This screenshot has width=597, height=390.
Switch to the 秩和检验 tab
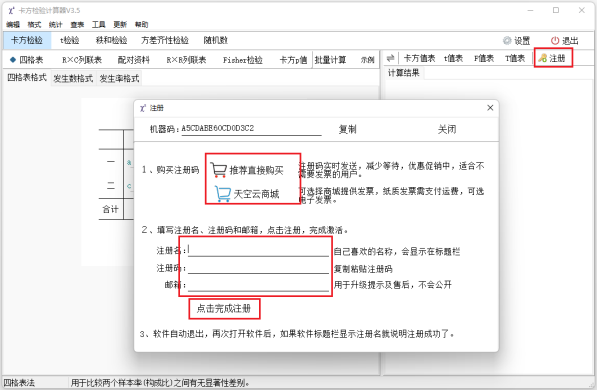(111, 40)
